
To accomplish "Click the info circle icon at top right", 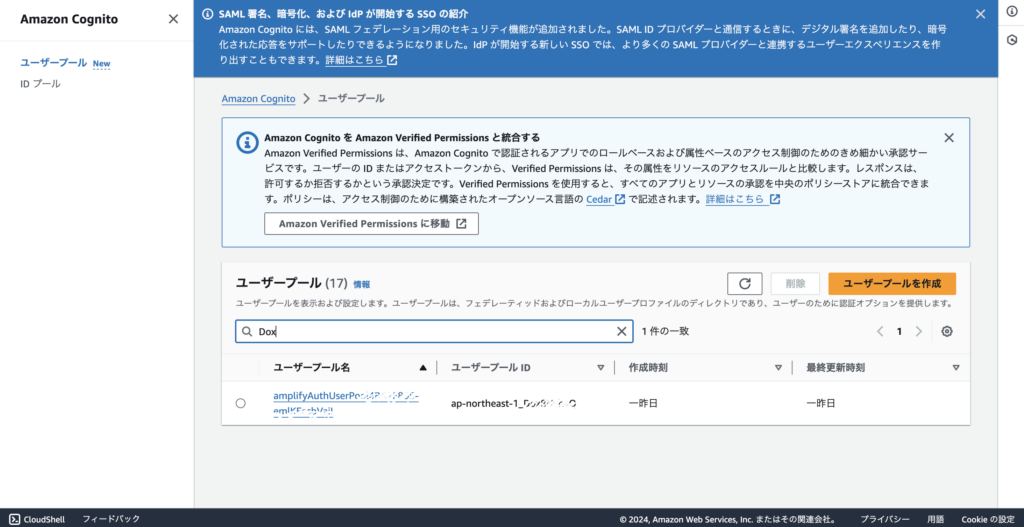I will point(1012,14).
